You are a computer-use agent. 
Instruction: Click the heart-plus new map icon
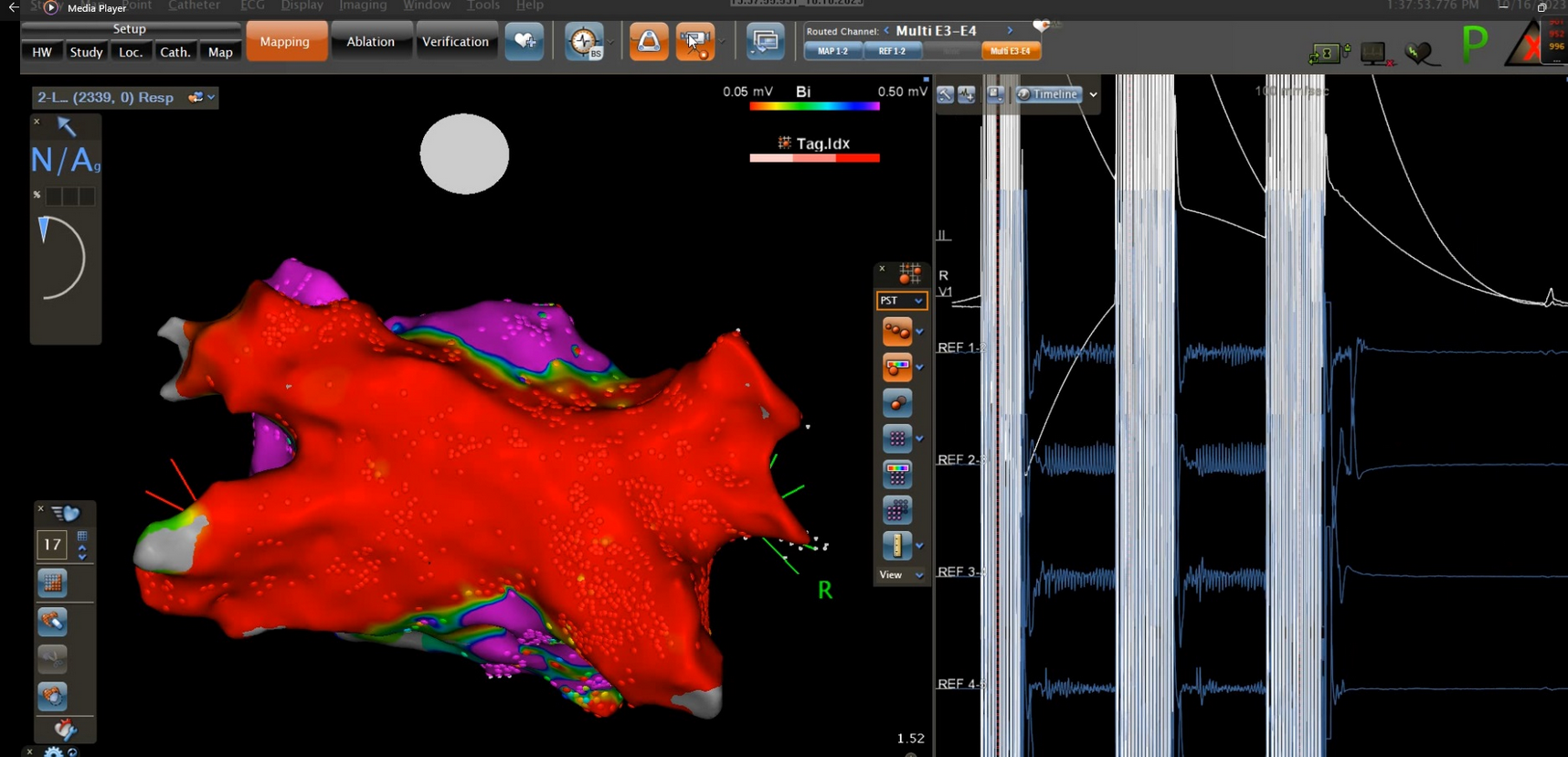point(524,42)
